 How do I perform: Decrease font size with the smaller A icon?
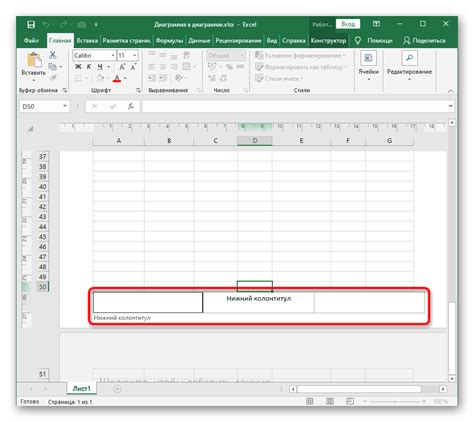point(133,67)
